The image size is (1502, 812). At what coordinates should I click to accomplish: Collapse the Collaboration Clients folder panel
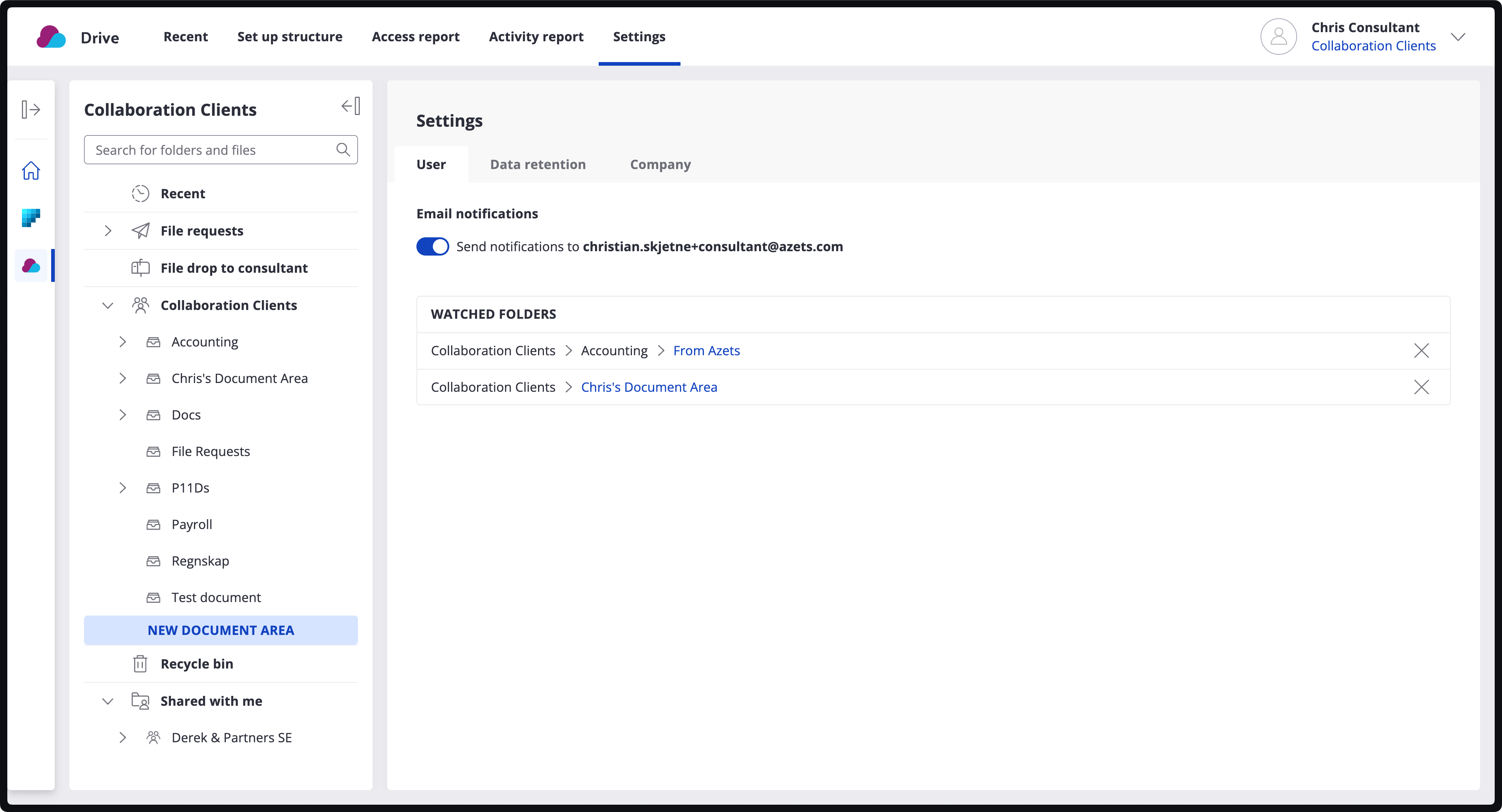pyautogui.click(x=350, y=106)
